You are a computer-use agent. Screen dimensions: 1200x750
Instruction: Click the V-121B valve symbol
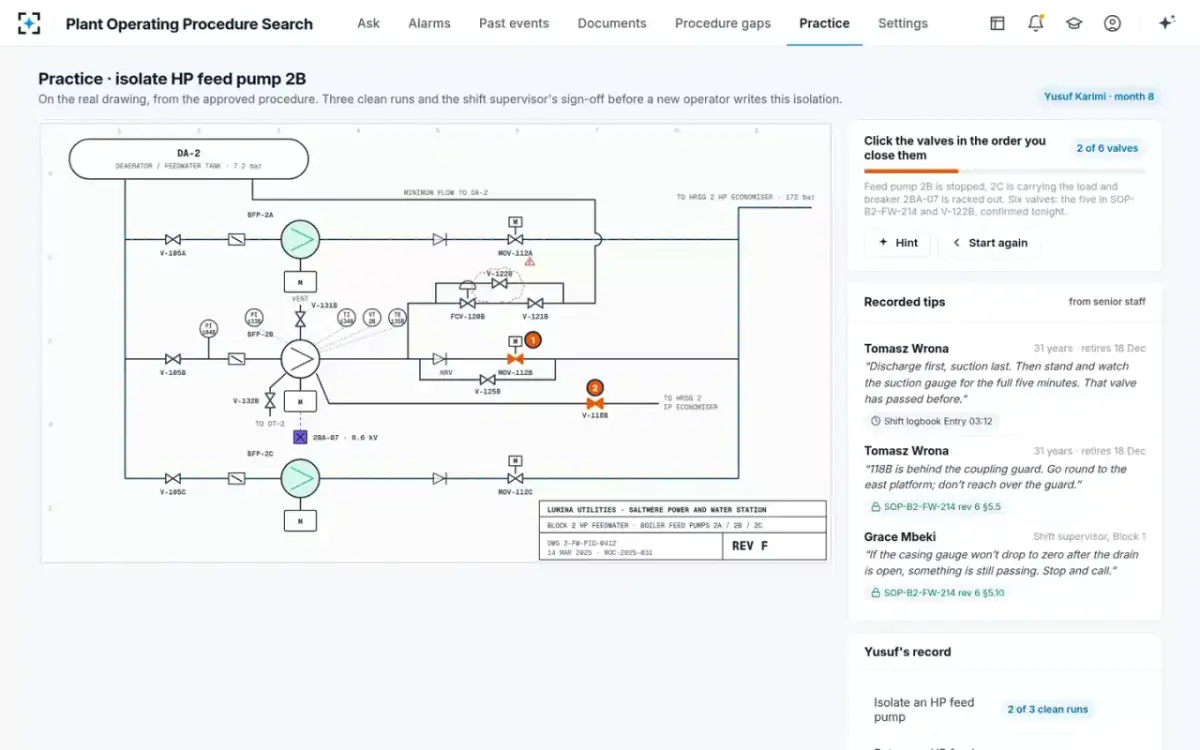coord(535,303)
